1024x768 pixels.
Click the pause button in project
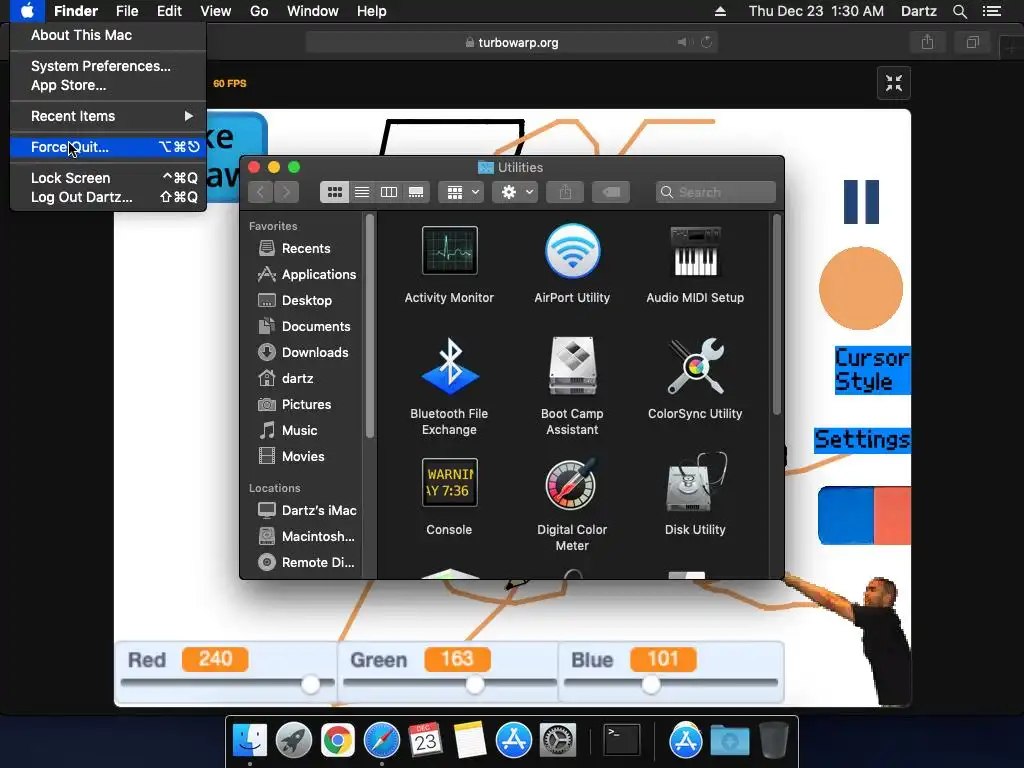(861, 202)
